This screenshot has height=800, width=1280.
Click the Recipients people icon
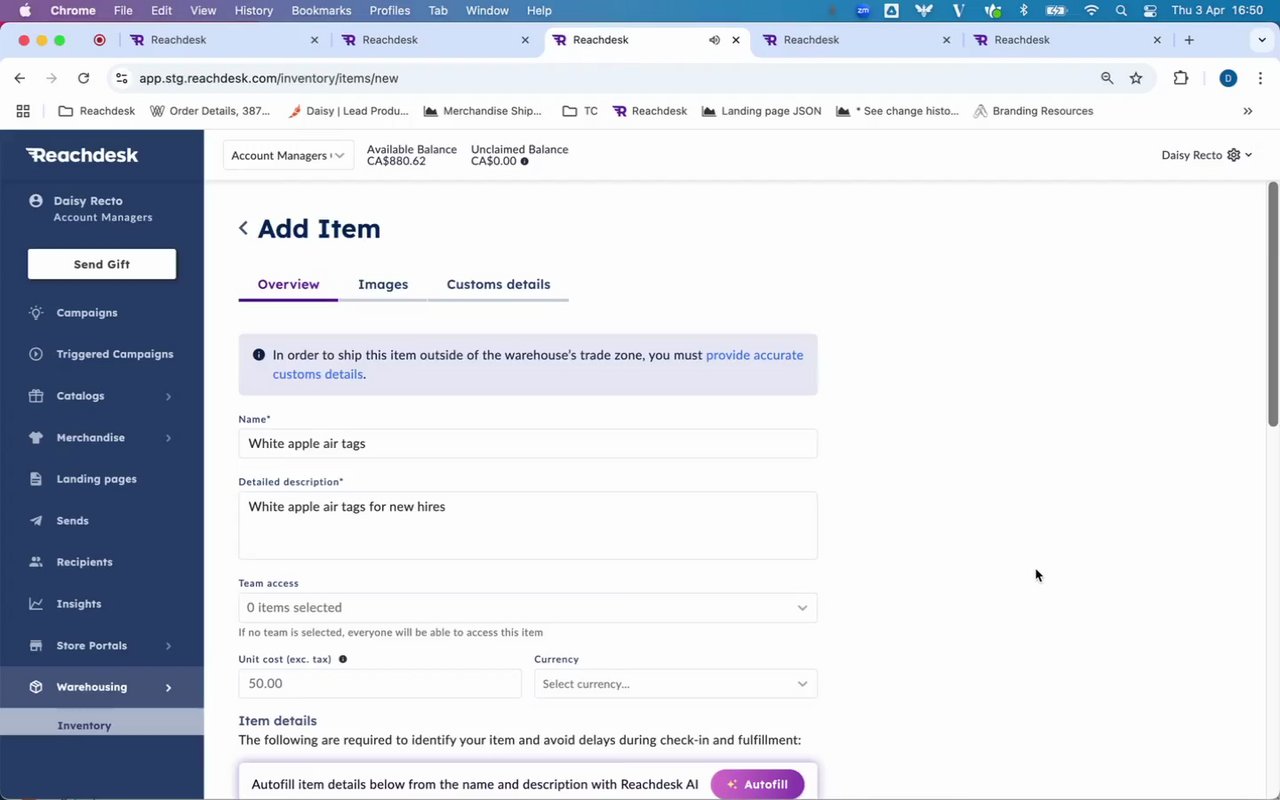[x=36, y=562]
